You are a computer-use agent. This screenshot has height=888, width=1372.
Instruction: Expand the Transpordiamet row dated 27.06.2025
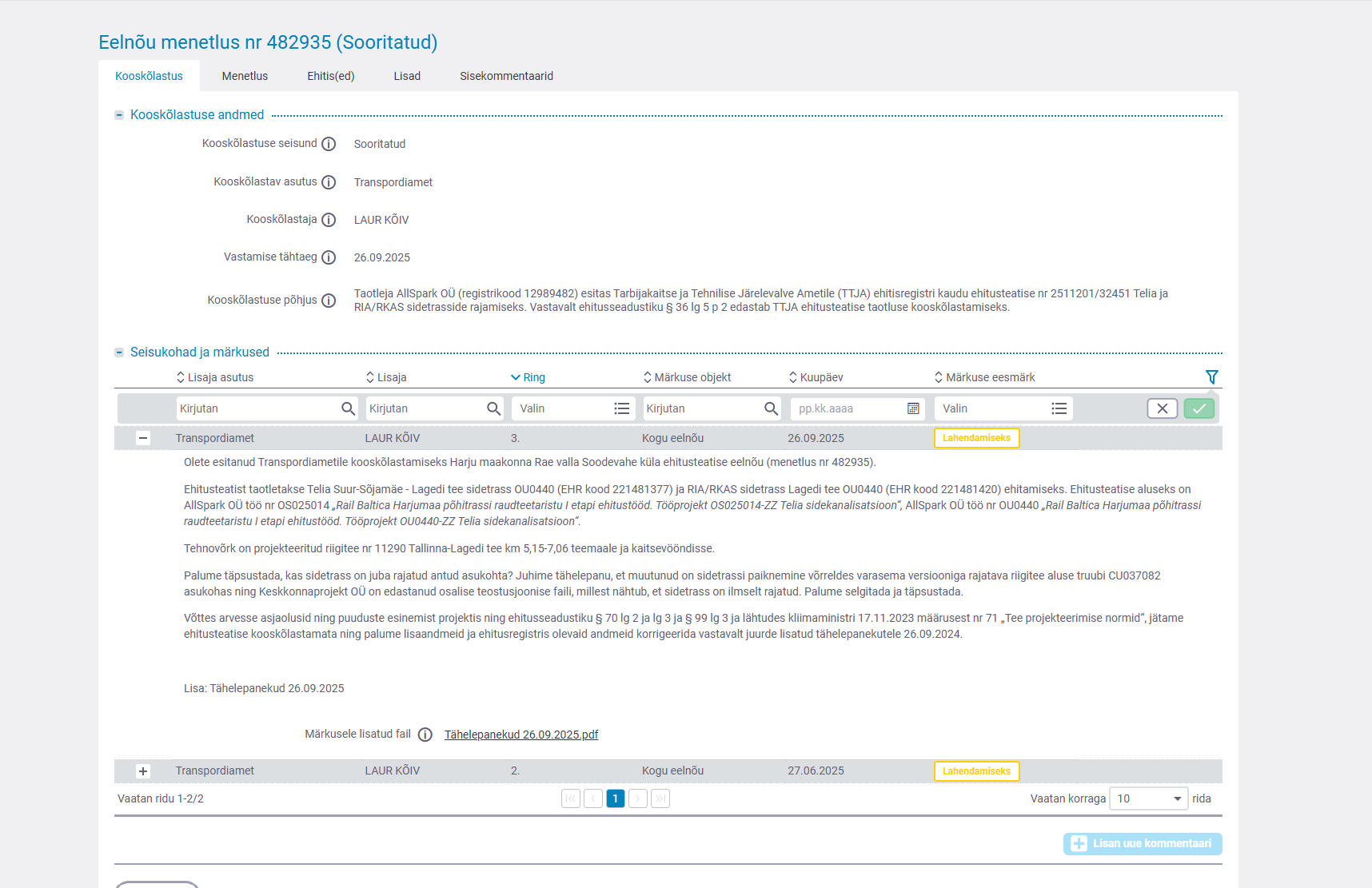click(x=143, y=771)
